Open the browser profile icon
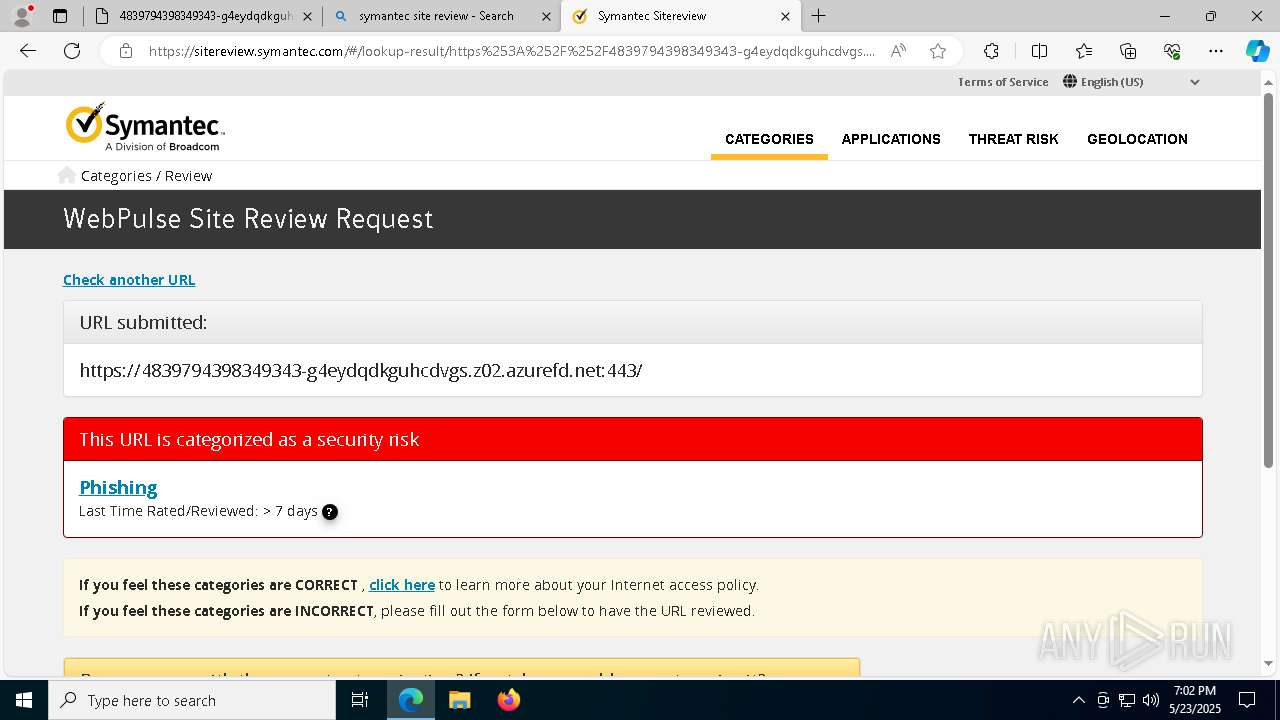This screenshot has width=1280, height=720. click(x=22, y=16)
